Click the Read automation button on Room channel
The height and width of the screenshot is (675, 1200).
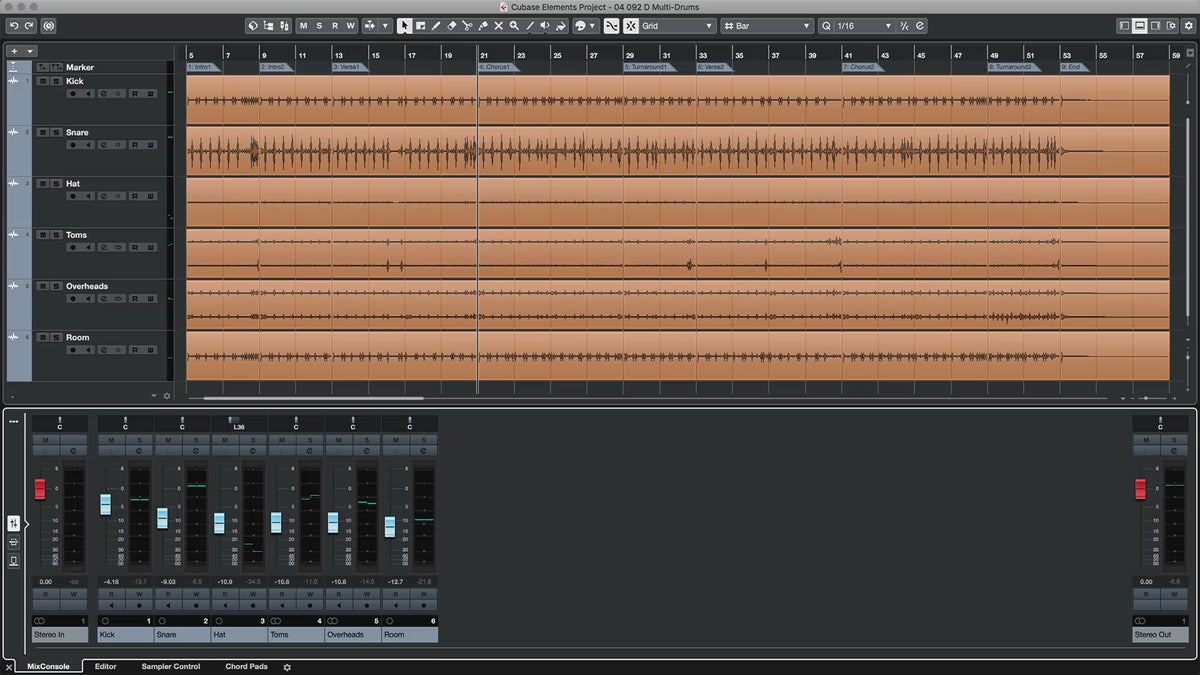pos(395,594)
